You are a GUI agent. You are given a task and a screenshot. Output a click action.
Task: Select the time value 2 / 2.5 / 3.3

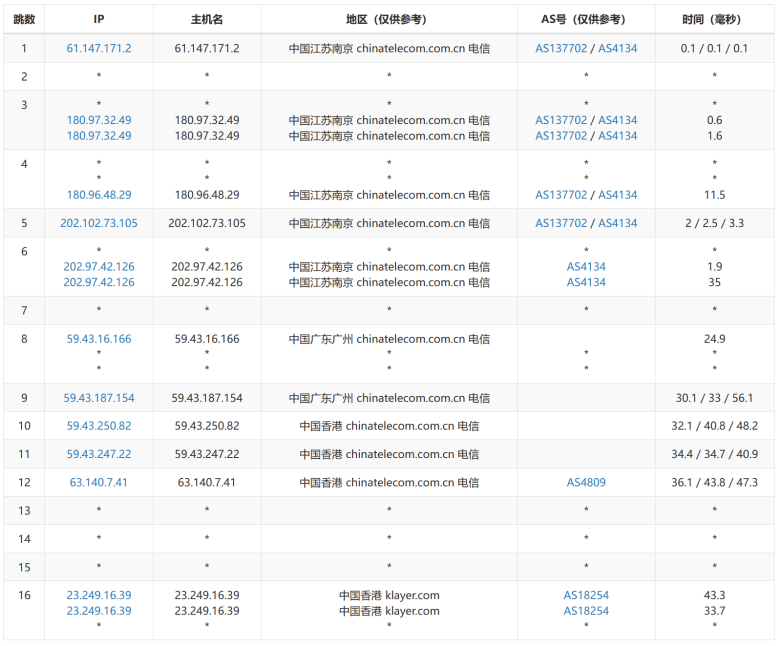pos(714,223)
